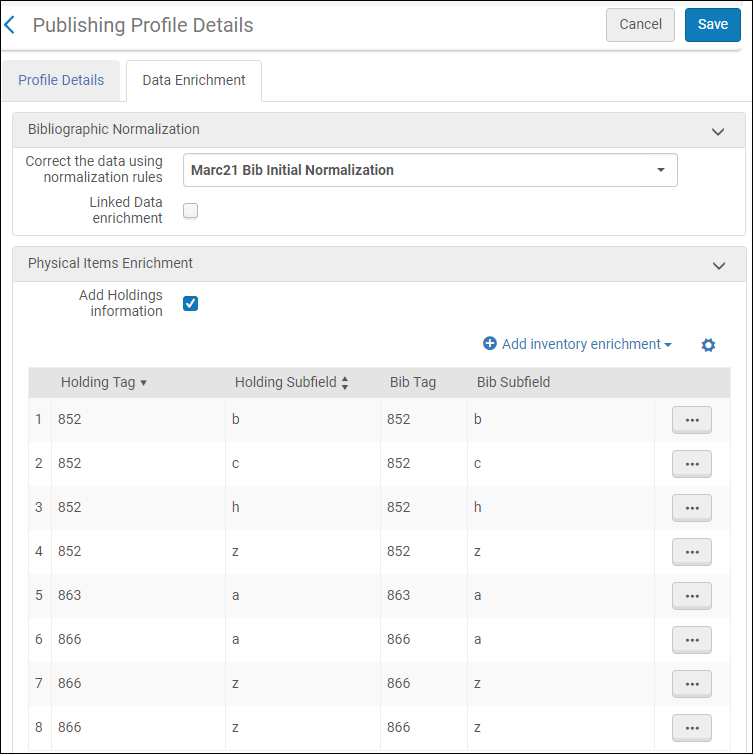Expand Add inventory enrichment dropdown
The image size is (753, 754).
577,344
